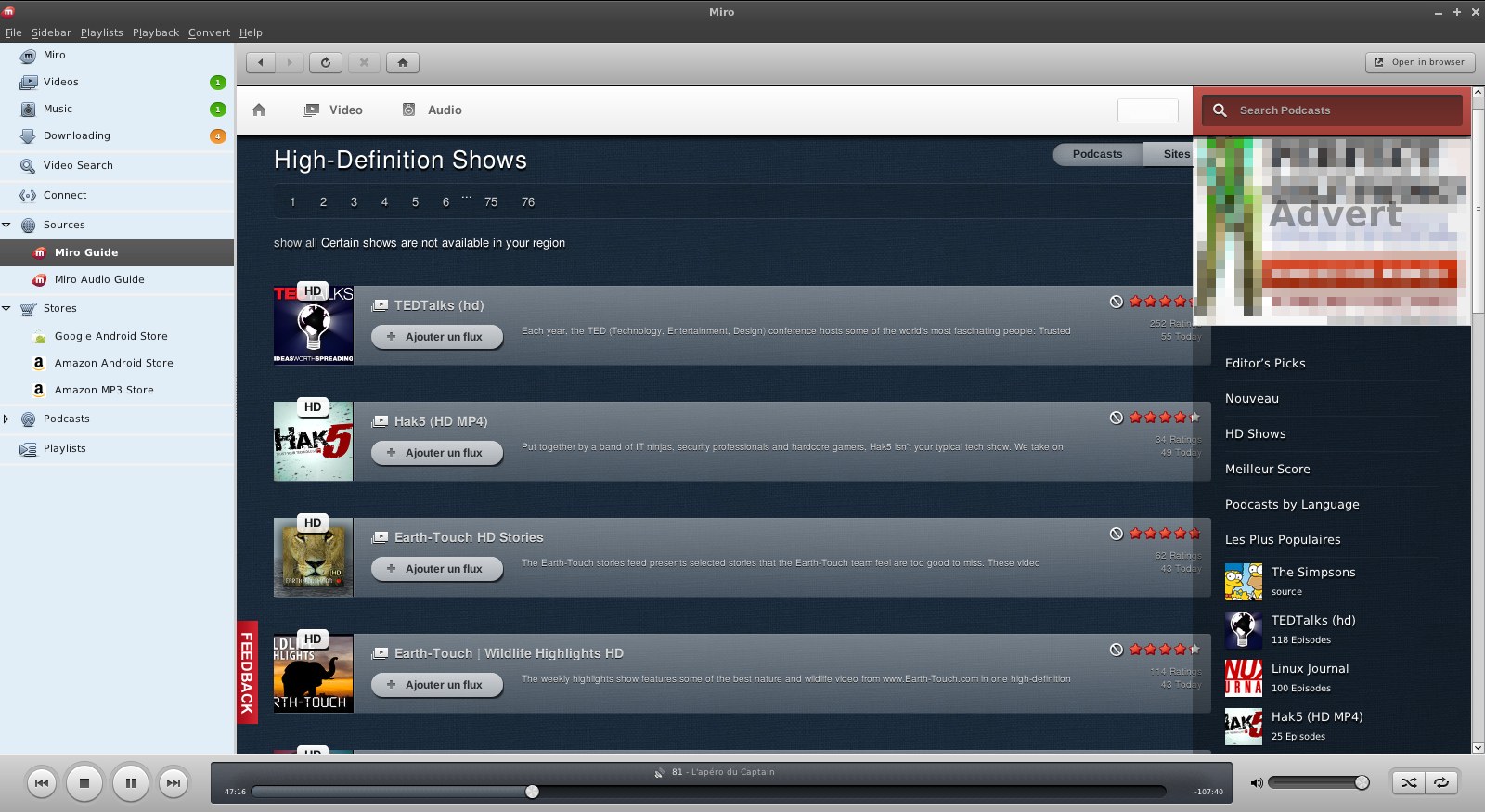
Task: Click Ajouter un flux for Hak5 (HD MP4)
Action: click(437, 453)
